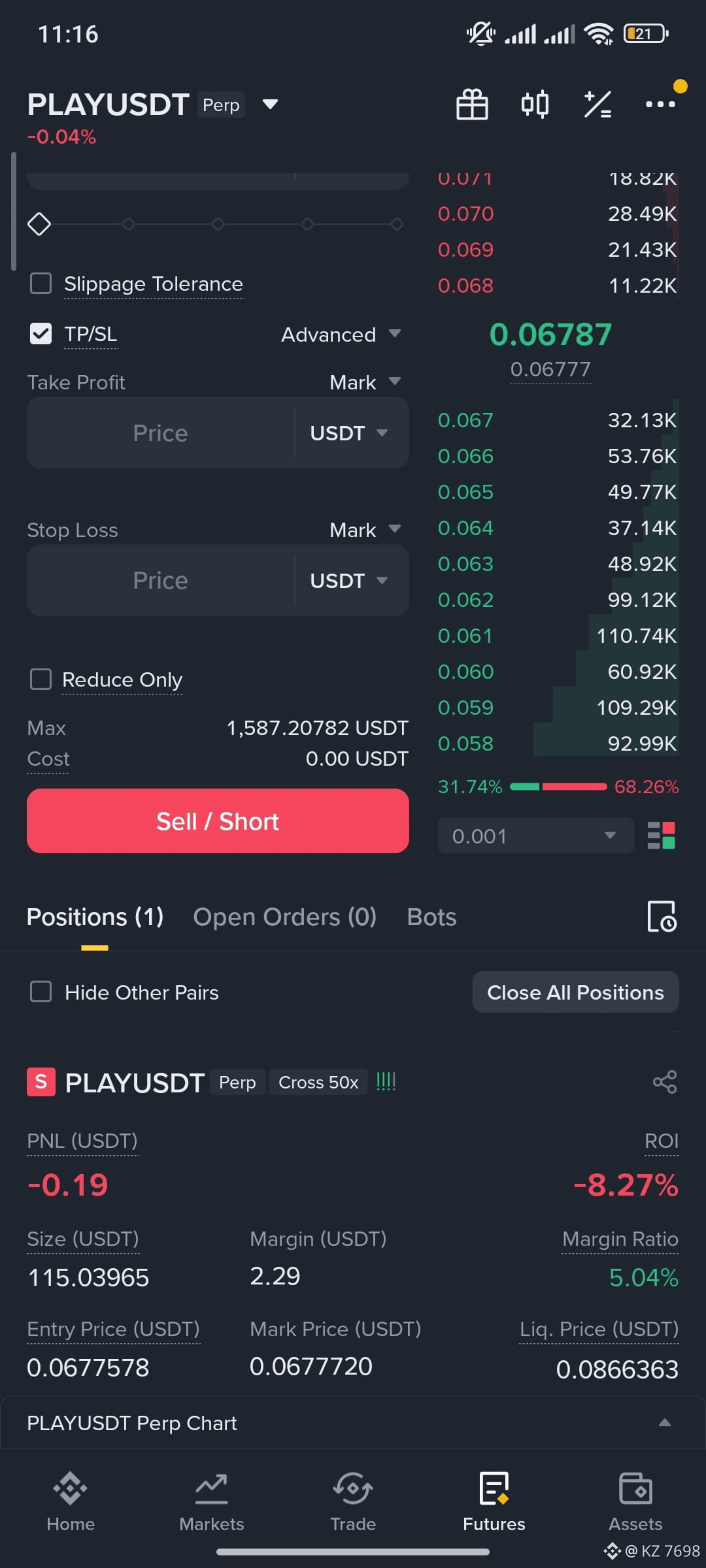
Task: Open the Advanced TP/SL dropdown
Action: click(x=341, y=335)
